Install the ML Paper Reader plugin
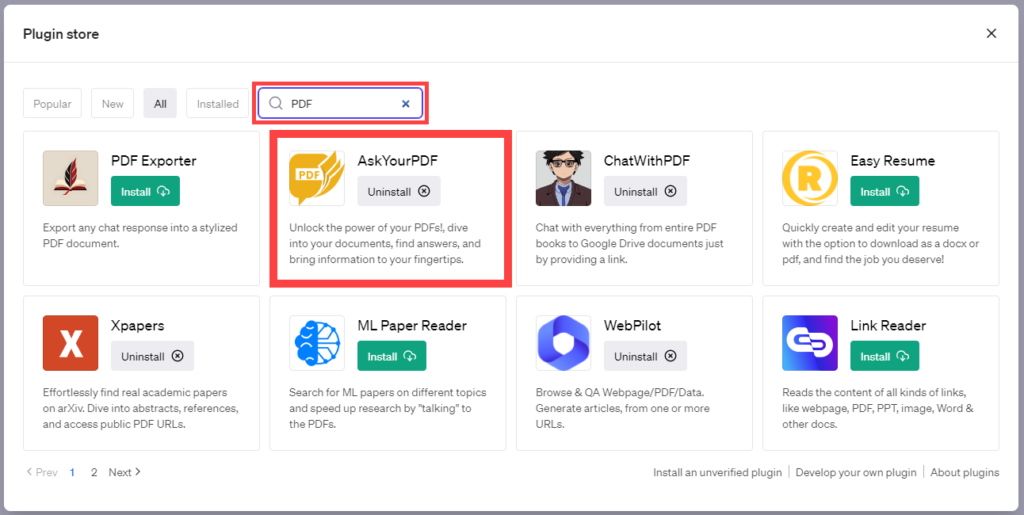 (392, 356)
